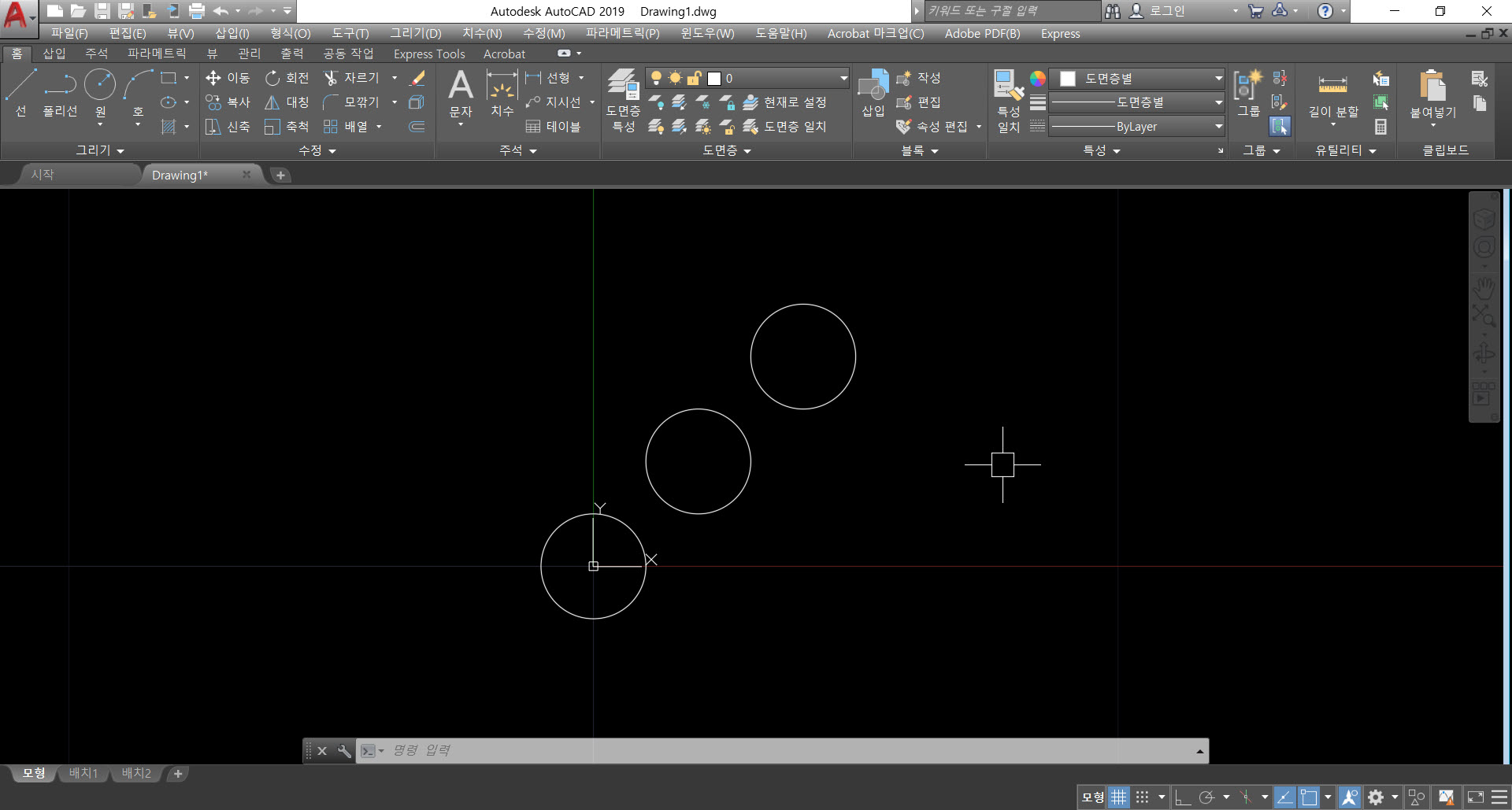
Task: Select the Dimension (치수) tool
Action: [x=502, y=94]
